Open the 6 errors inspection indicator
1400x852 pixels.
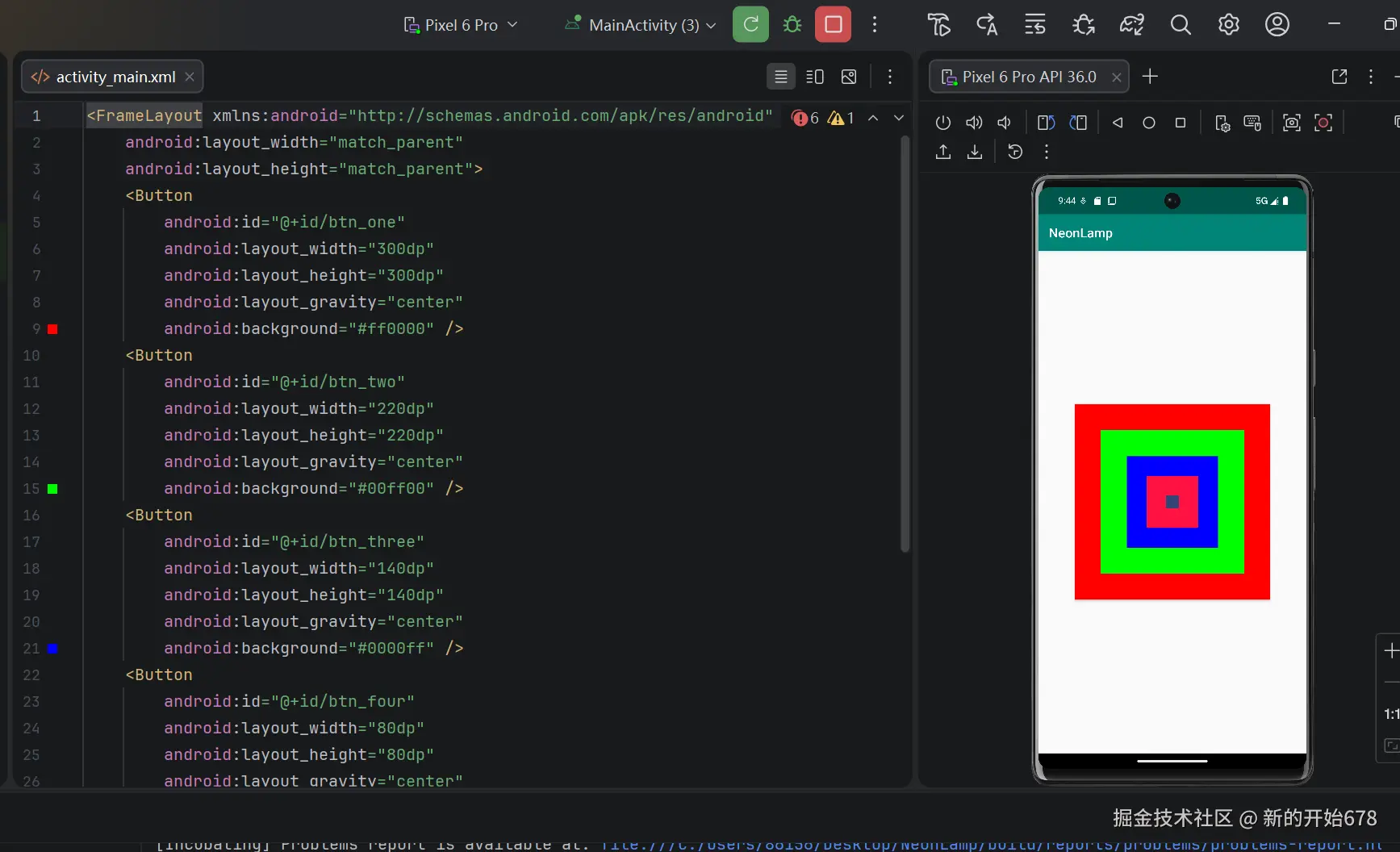point(805,118)
